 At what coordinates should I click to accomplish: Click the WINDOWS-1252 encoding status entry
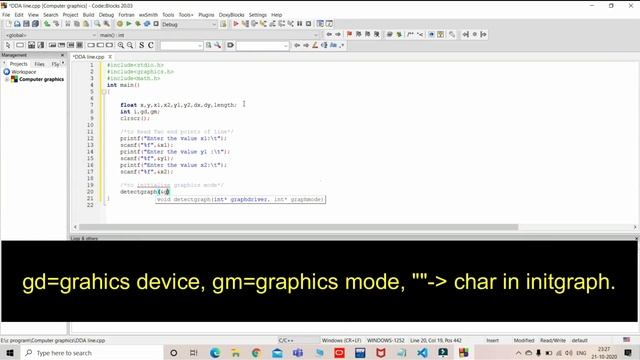click(x=386, y=340)
